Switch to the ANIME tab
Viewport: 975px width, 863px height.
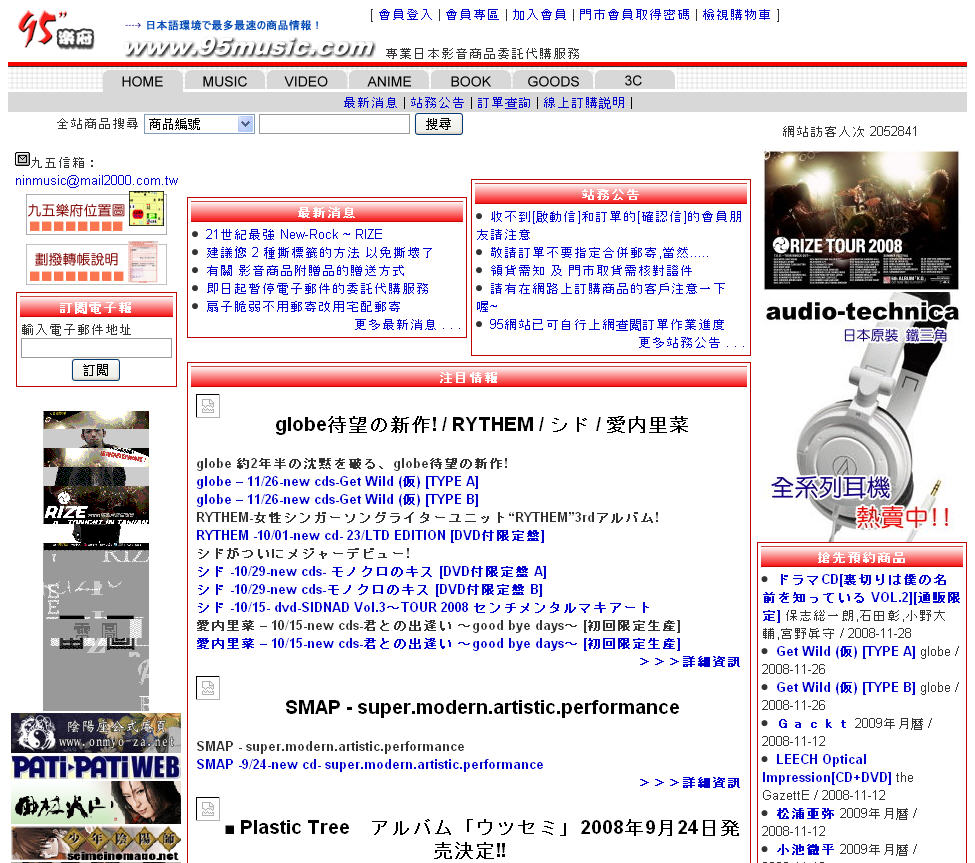pos(389,81)
